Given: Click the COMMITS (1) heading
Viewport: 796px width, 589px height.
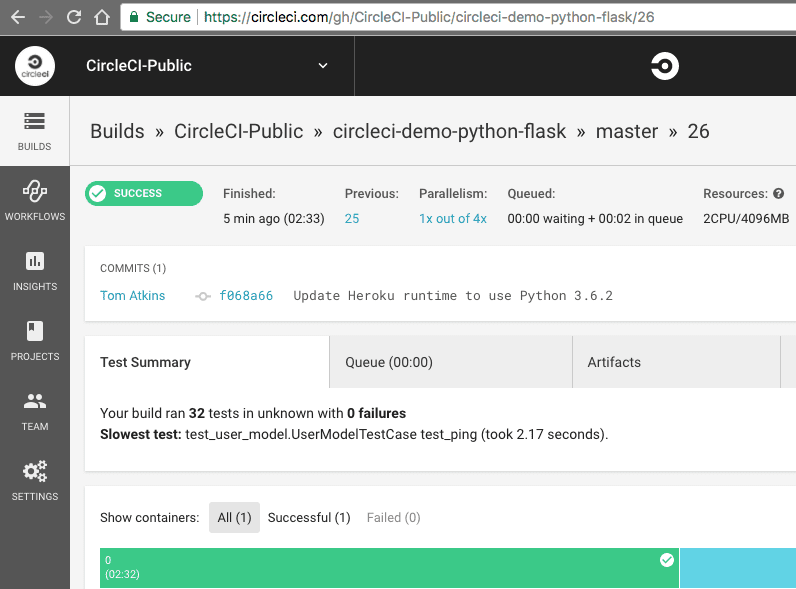Looking at the screenshot, I should tap(133, 268).
